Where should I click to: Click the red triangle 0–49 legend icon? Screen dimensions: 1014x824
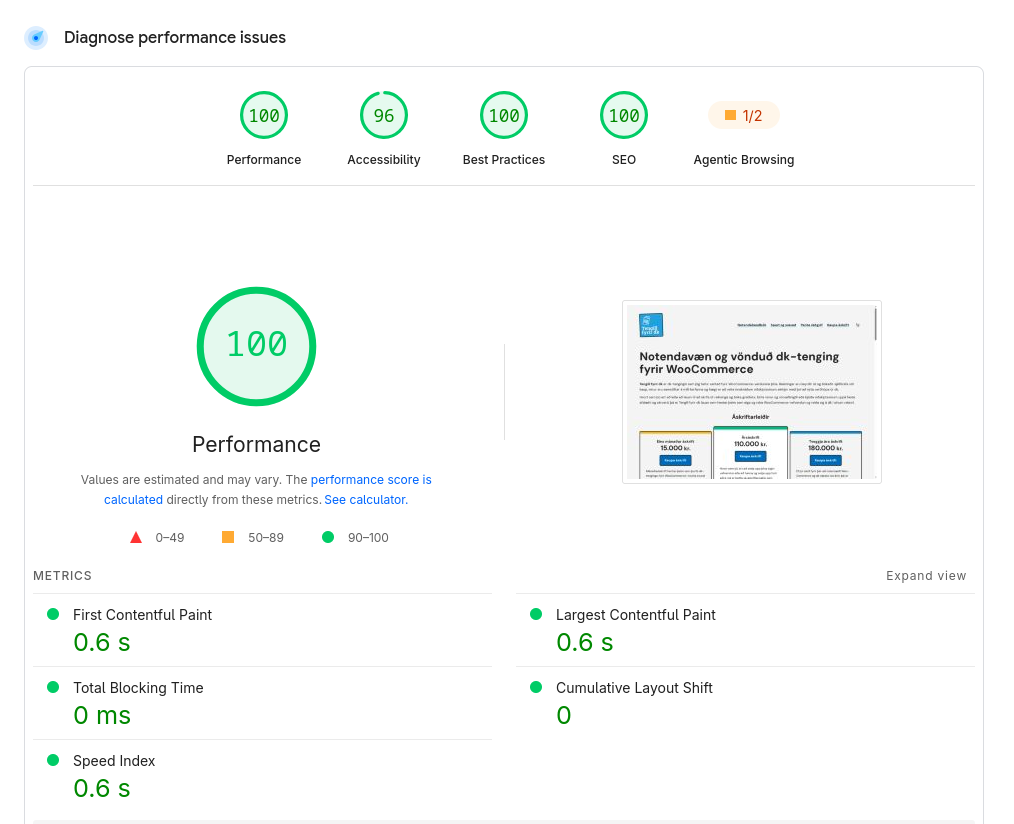(136, 537)
